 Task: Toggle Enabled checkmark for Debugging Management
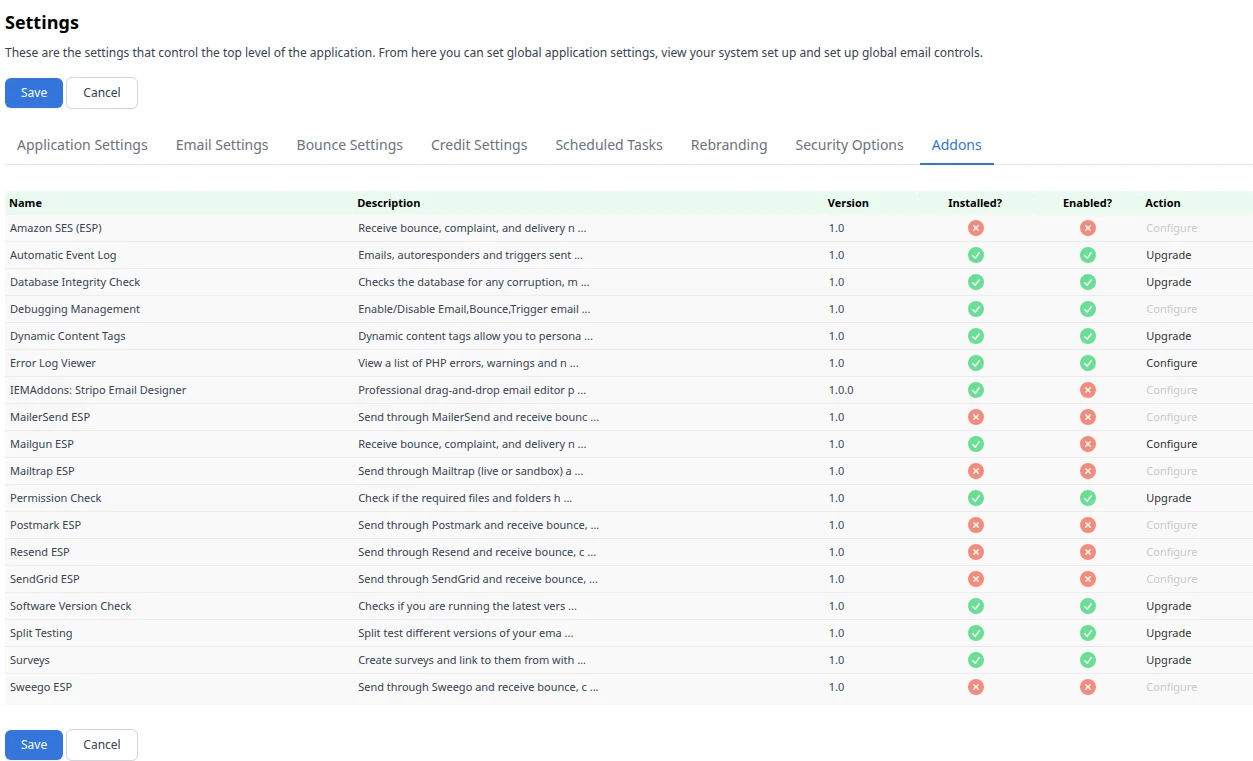[x=1088, y=309]
